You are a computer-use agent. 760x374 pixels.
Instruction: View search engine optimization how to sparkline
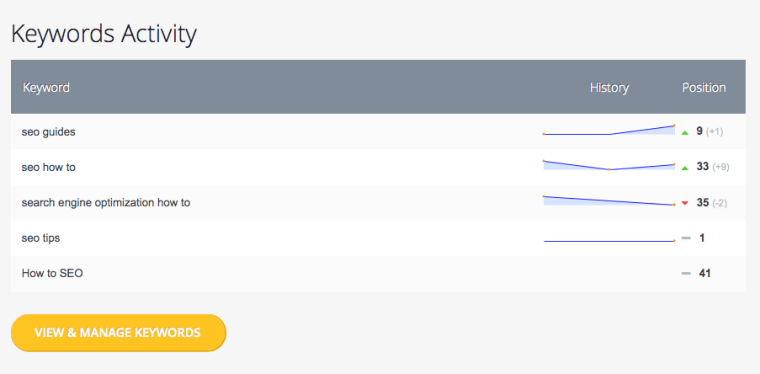coord(609,201)
